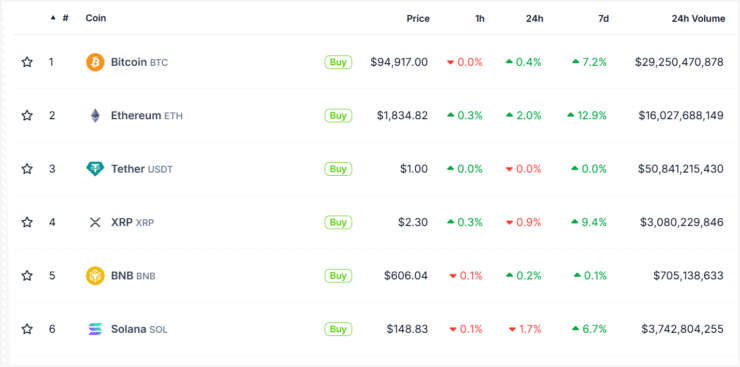740x367 pixels.
Task: Open the Ethereum ETH name link
Action: click(x=147, y=116)
